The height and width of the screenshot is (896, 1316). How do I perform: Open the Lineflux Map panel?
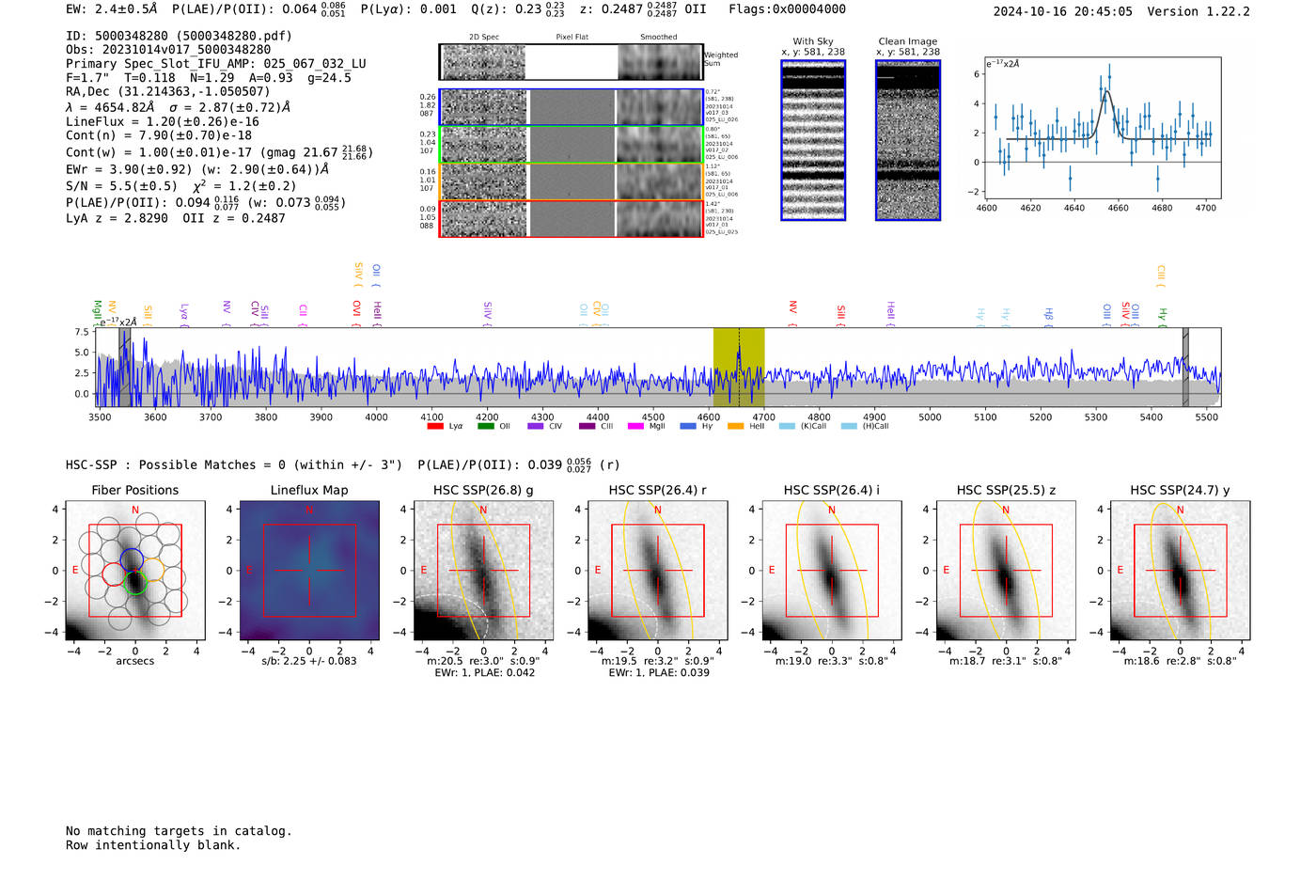309,571
